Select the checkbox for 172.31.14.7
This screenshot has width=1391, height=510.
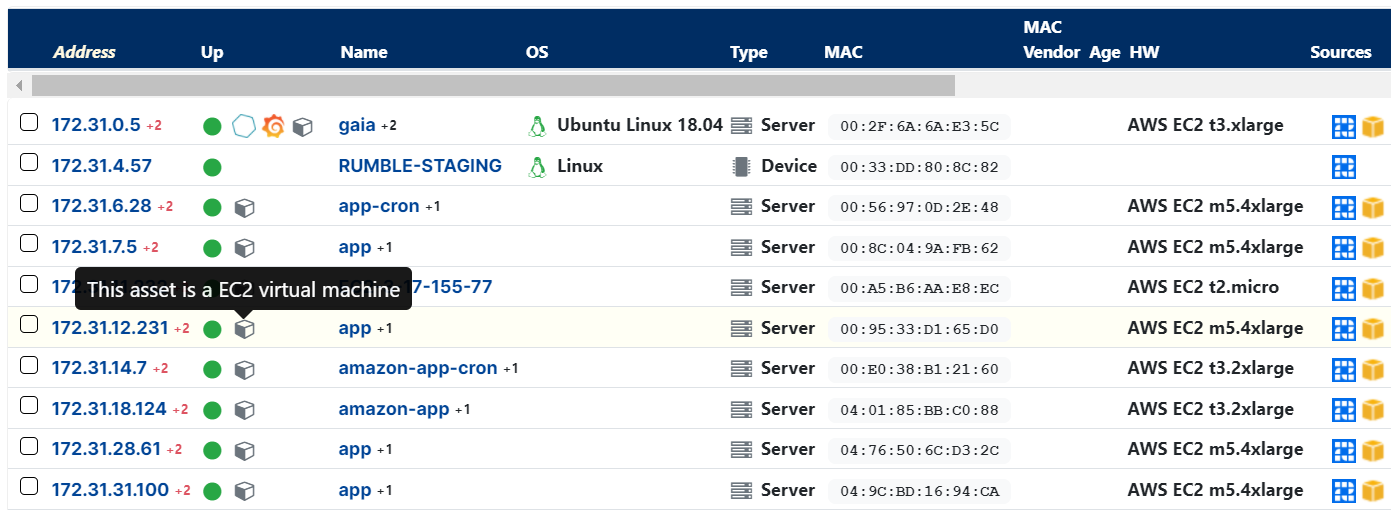pyautogui.click(x=30, y=366)
